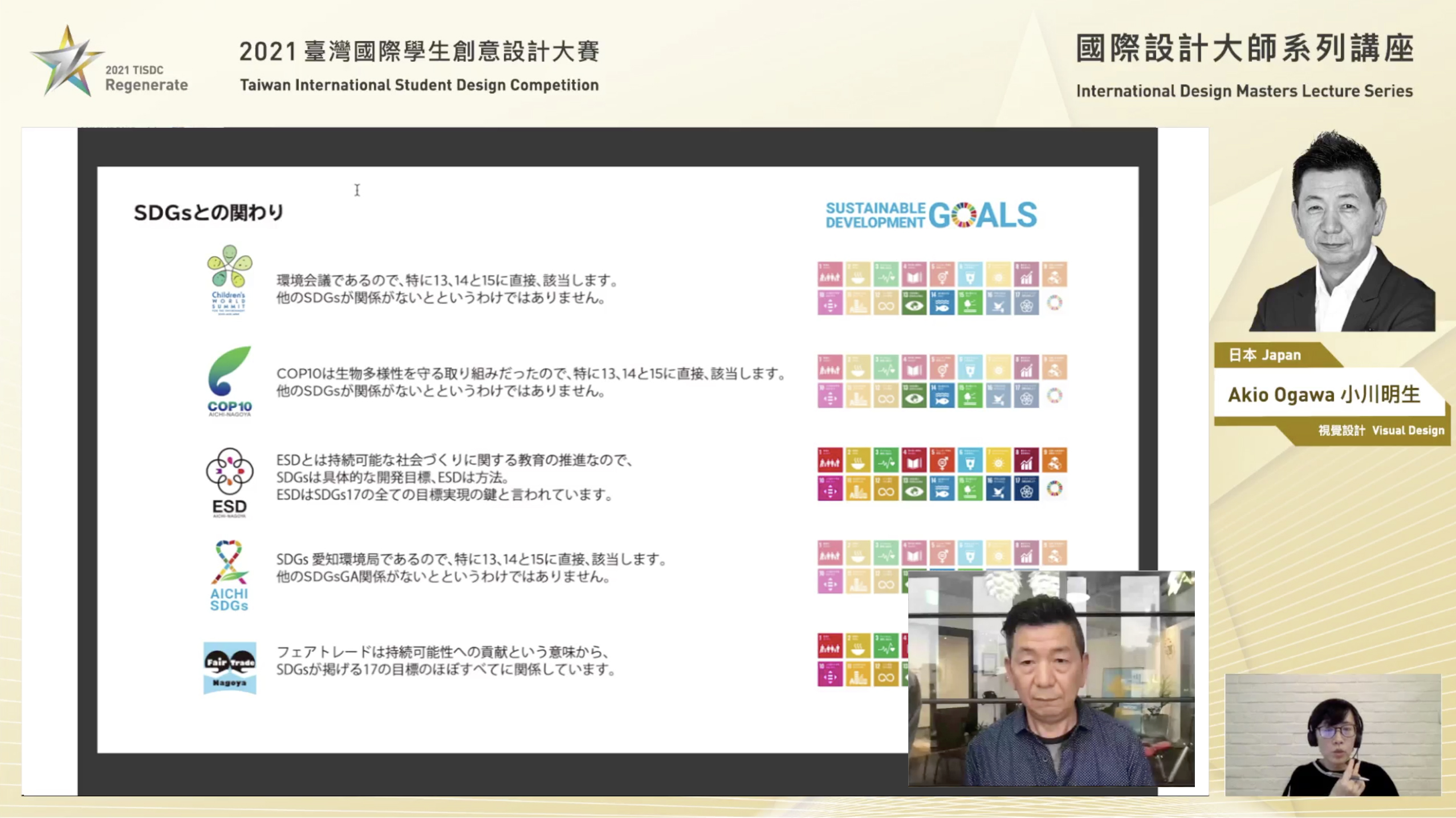Click SDG 1 no-poverty icon in ESD row
The width and height of the screenshot is (1456, 818).
pyautogui.click(x=829, y=460)
